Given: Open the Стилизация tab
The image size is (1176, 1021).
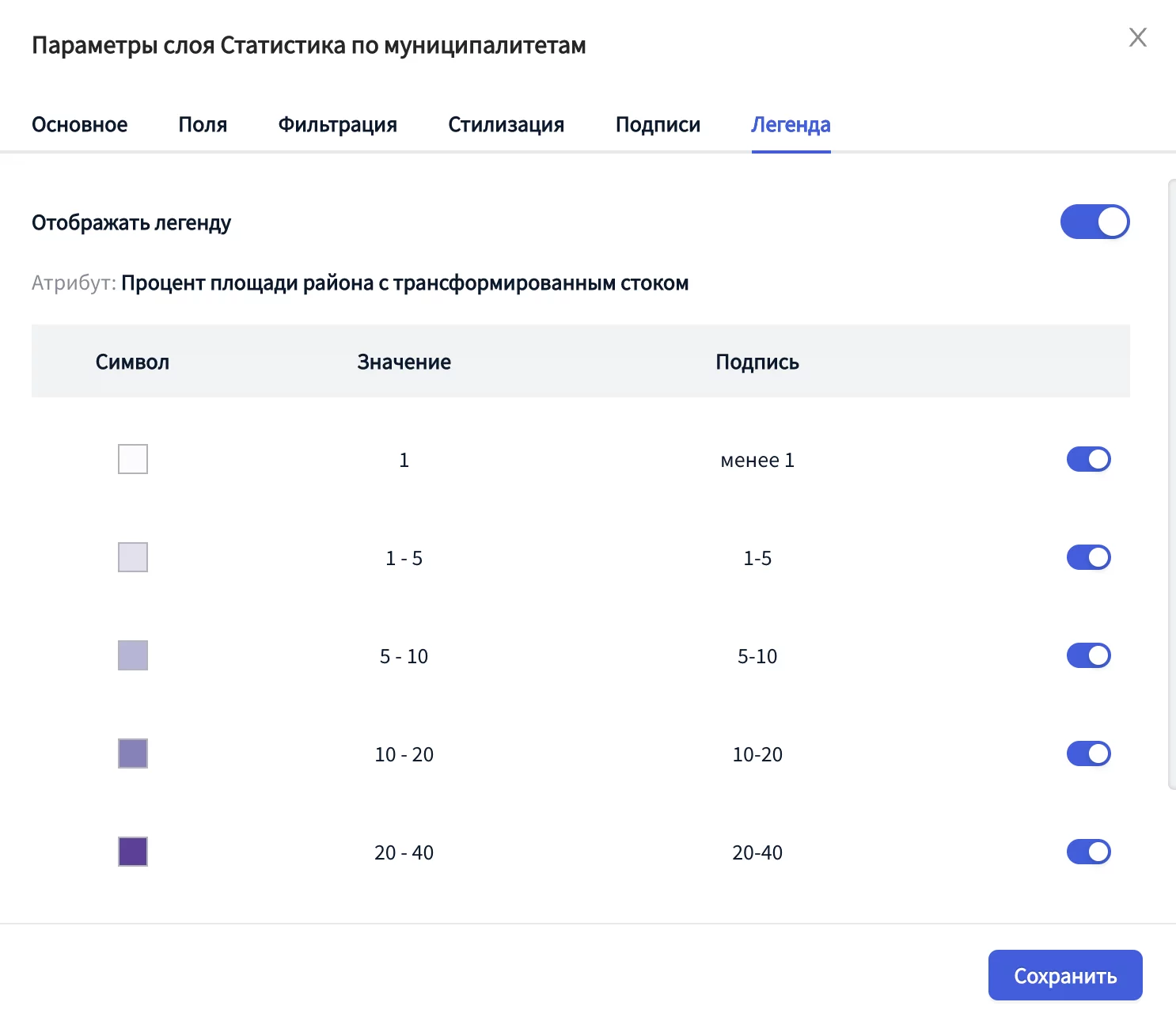Looking at the screenshot, I should coord(506,125).
